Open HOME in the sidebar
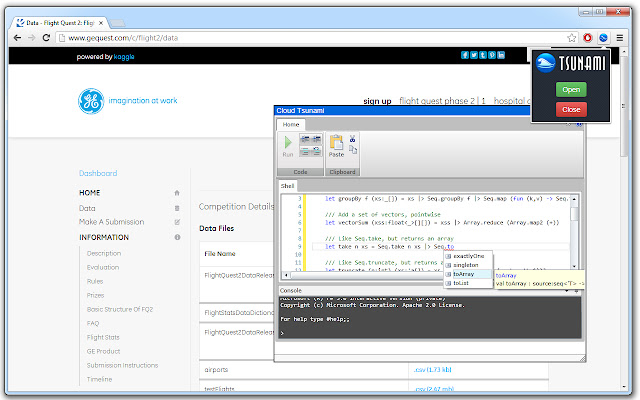Screen dimensions: 640x400 click(89, 193)
